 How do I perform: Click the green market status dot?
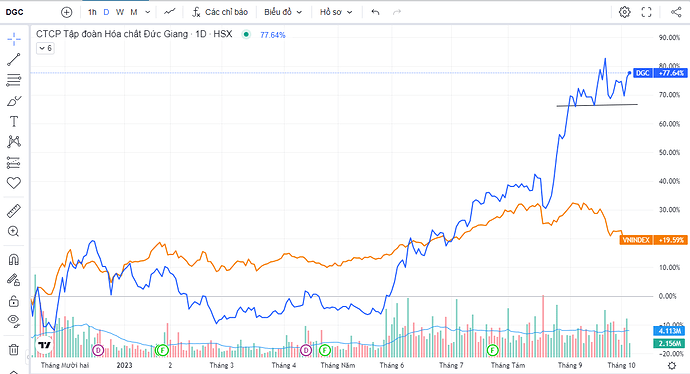click(246, 34)
